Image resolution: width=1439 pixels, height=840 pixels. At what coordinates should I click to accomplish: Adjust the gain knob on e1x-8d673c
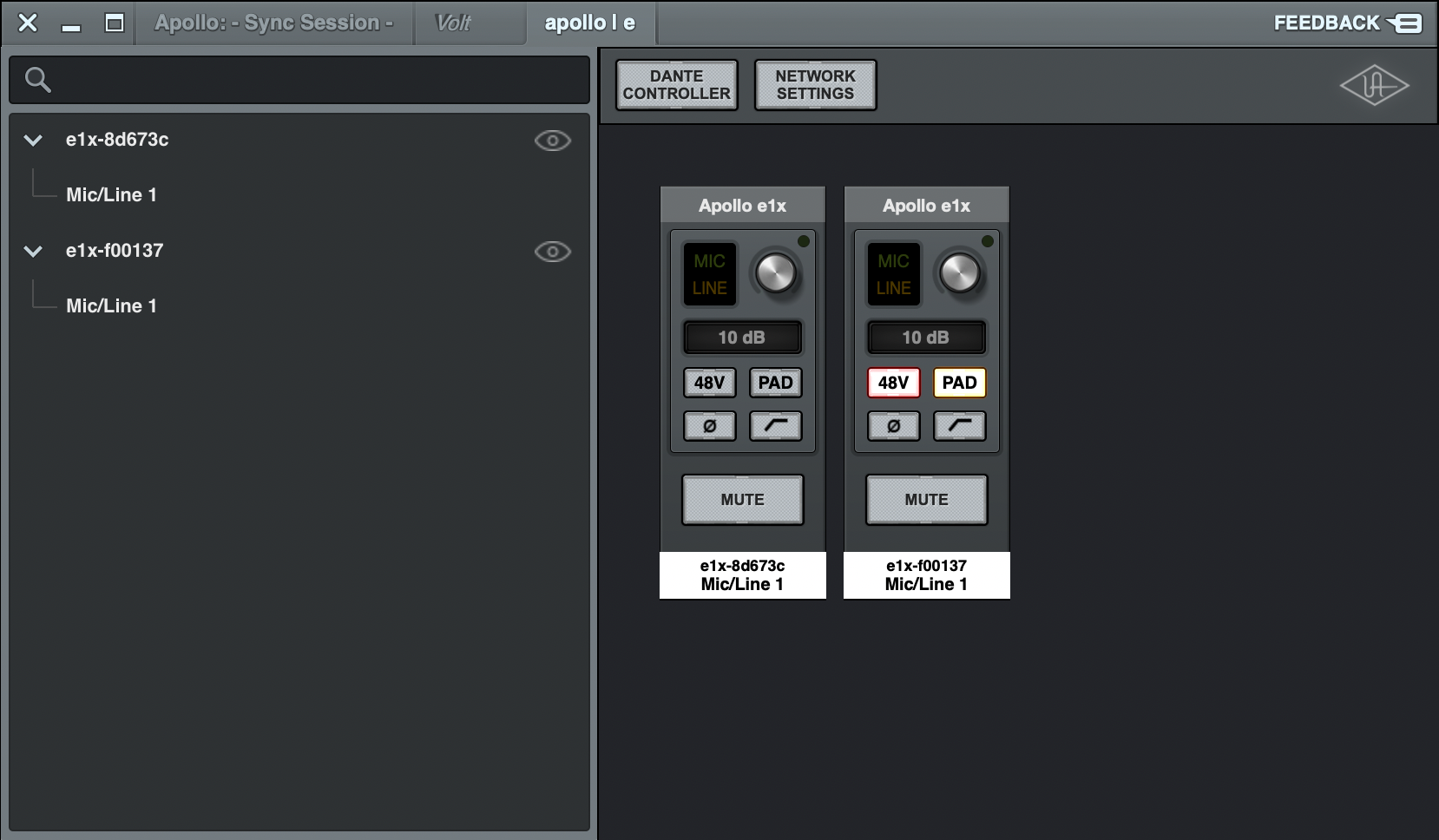(x=775, y=274)
